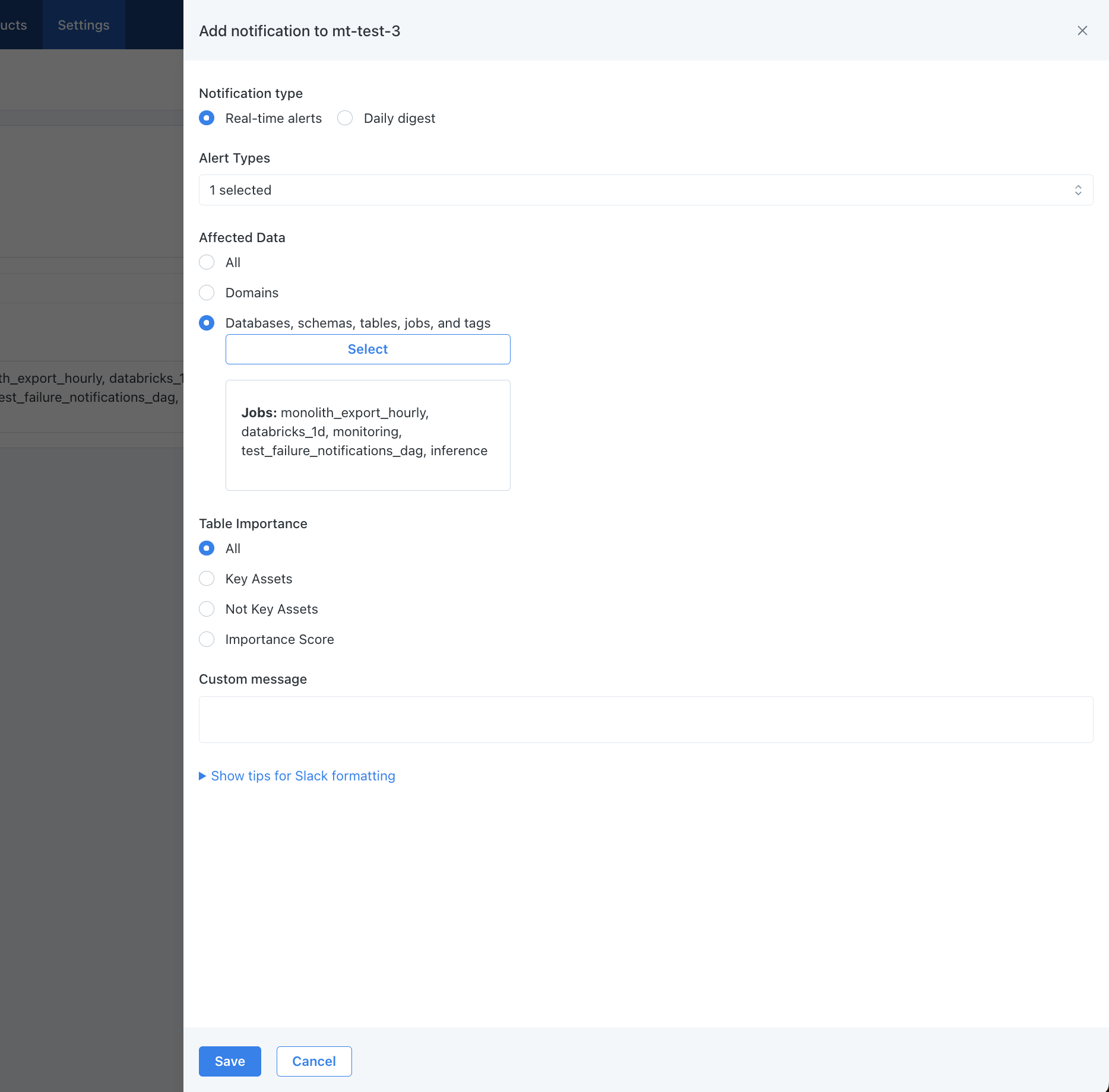Click the Alert Types chevron arrows

[x=1078, y=190]
